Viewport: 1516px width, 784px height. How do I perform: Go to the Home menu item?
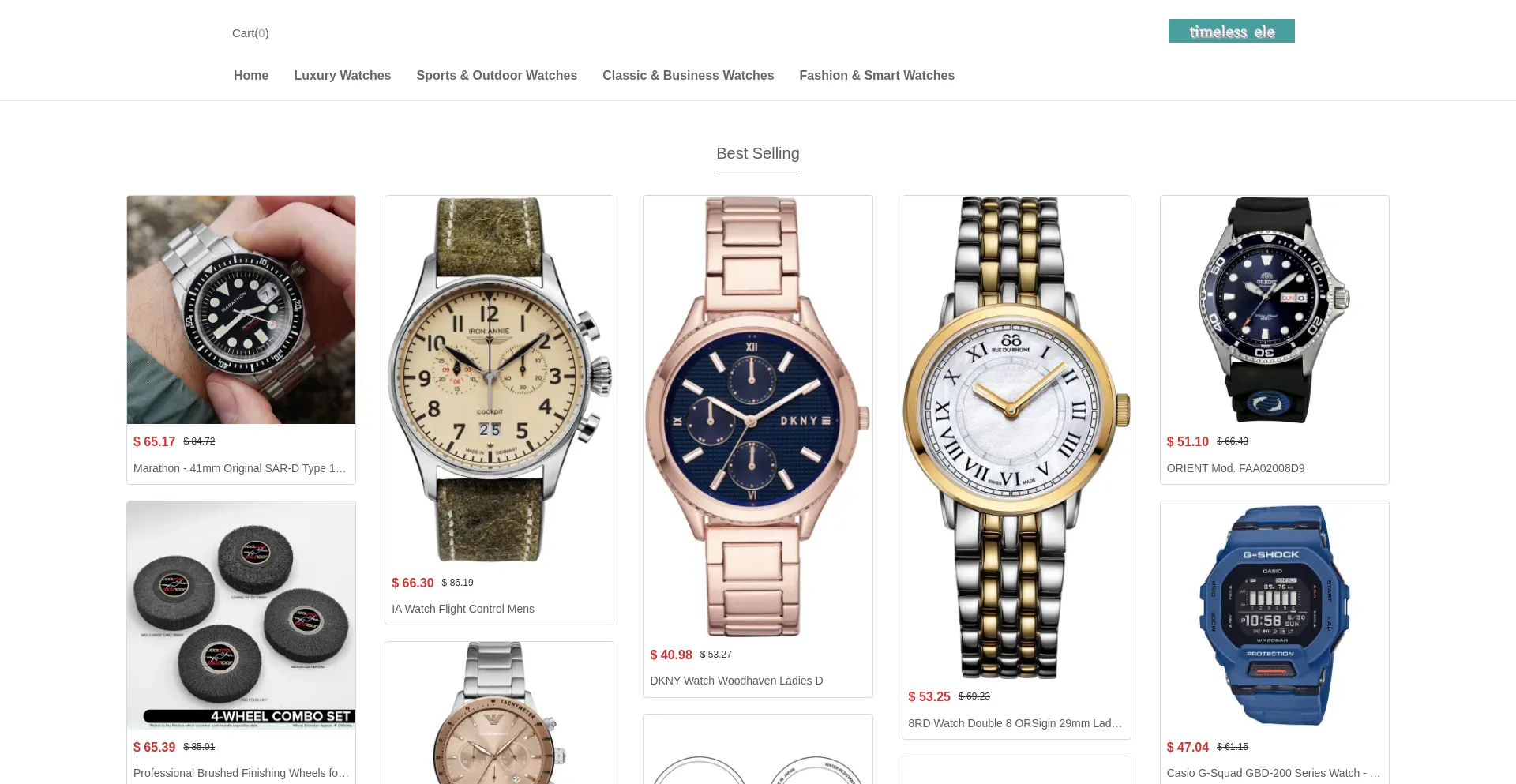[x=251, y=76]
